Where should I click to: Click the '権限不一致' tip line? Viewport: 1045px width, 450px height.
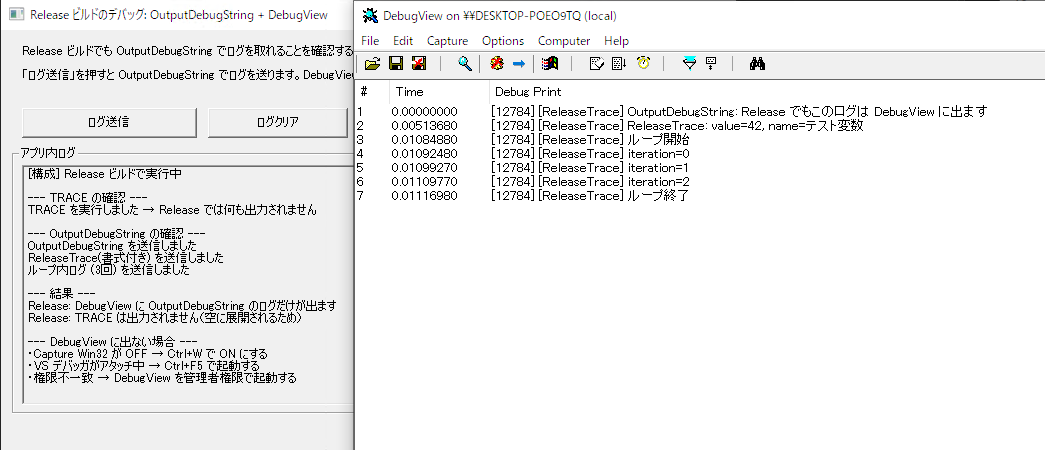[x=162, y=378]
